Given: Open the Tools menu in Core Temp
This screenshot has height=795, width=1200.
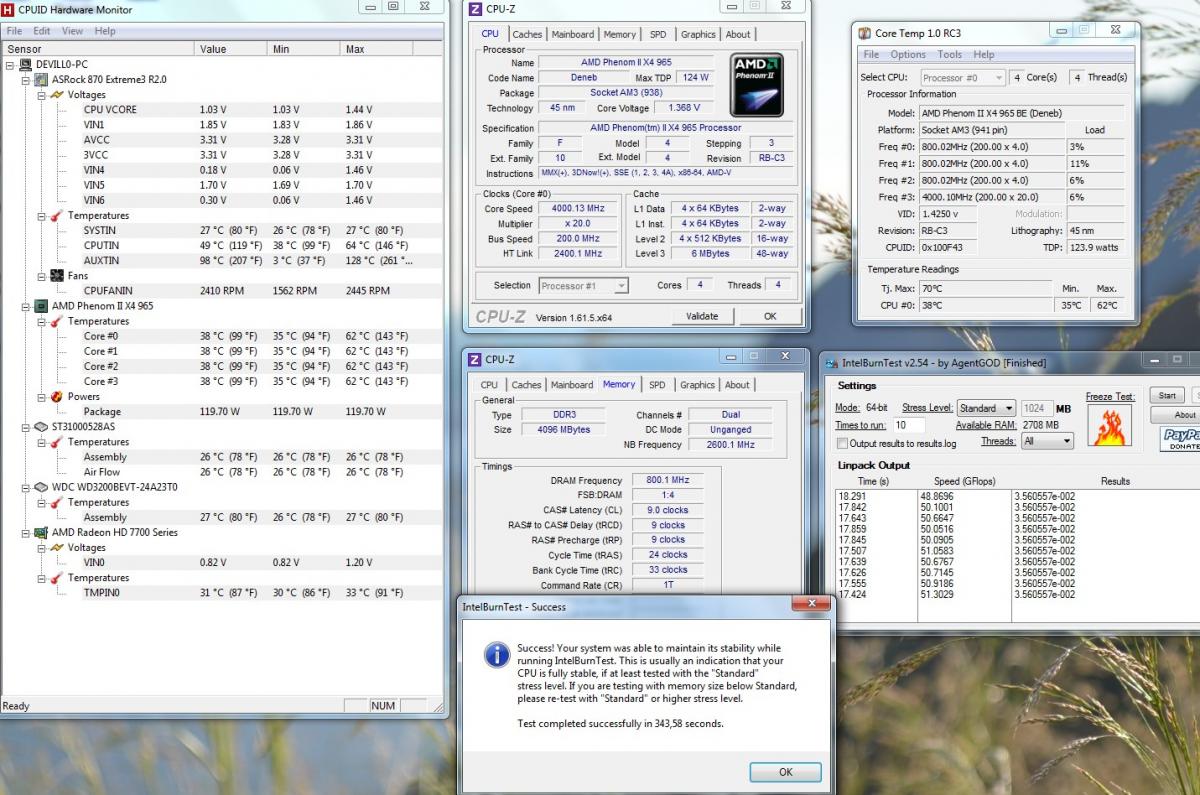Looking at the screenshot, I should point(950,54).
